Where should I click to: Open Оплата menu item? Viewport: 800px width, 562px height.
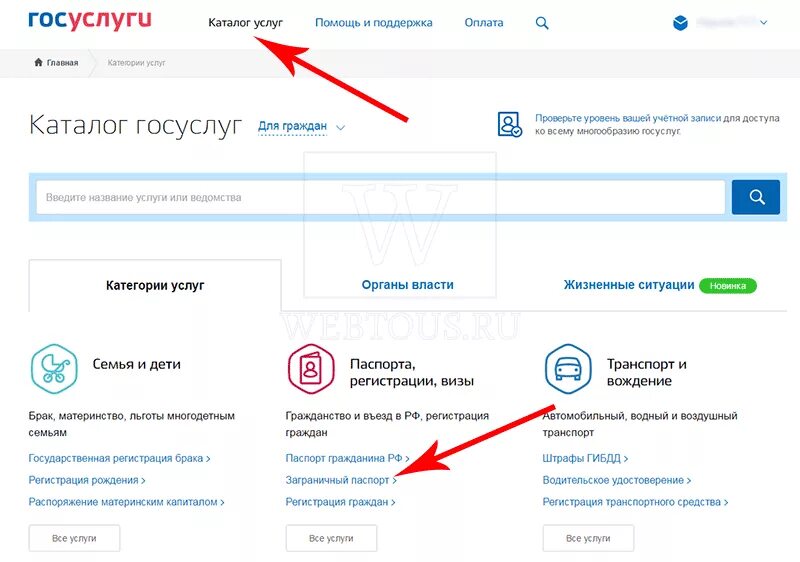point(484,22)
